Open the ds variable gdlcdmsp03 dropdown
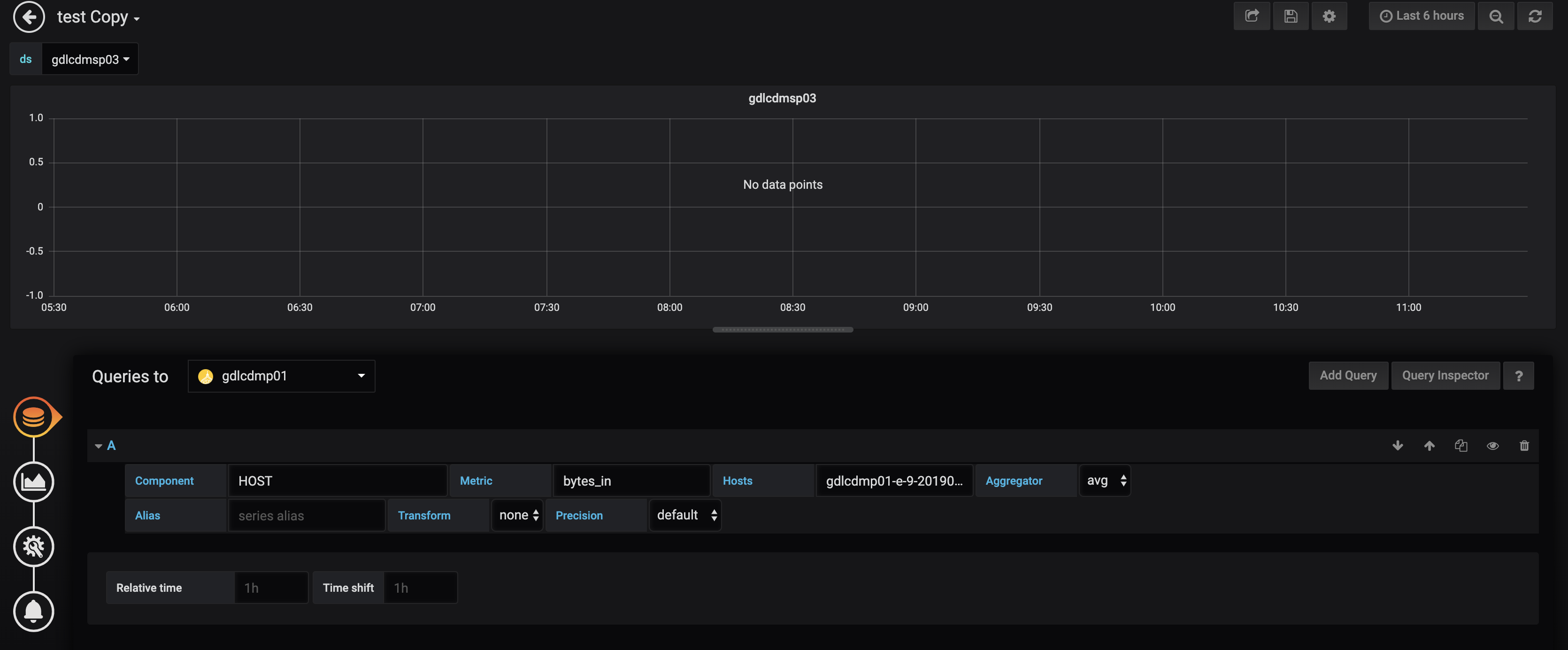Viewport: 1568px width, 650px height. 90,59
